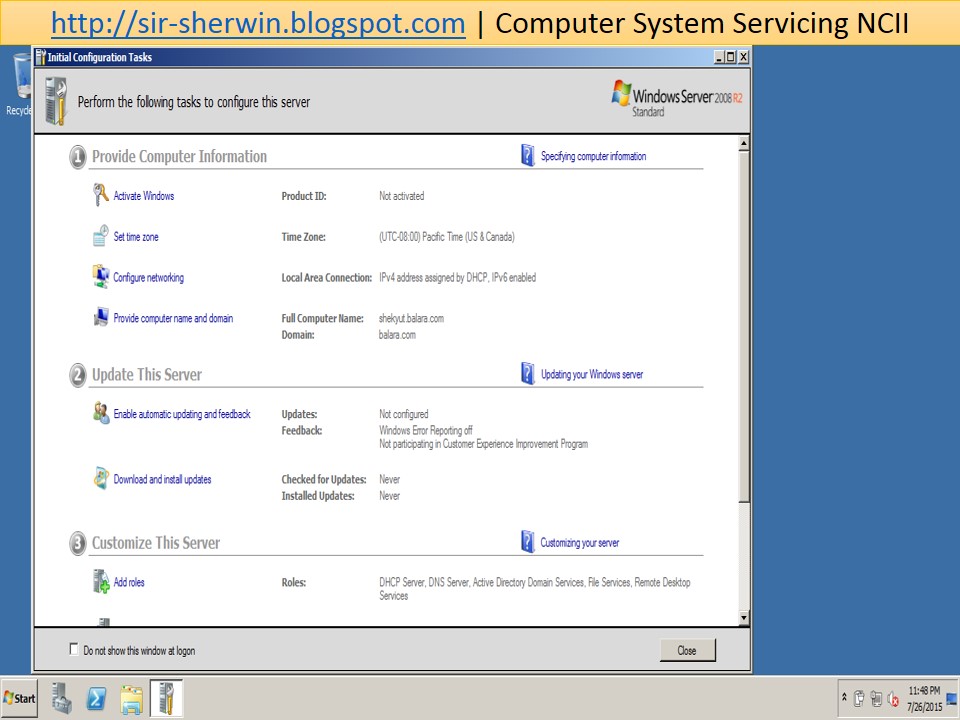Click the Activate Windows key icon
Viewport: 960px width, 720px height.
tap(101, 196)
